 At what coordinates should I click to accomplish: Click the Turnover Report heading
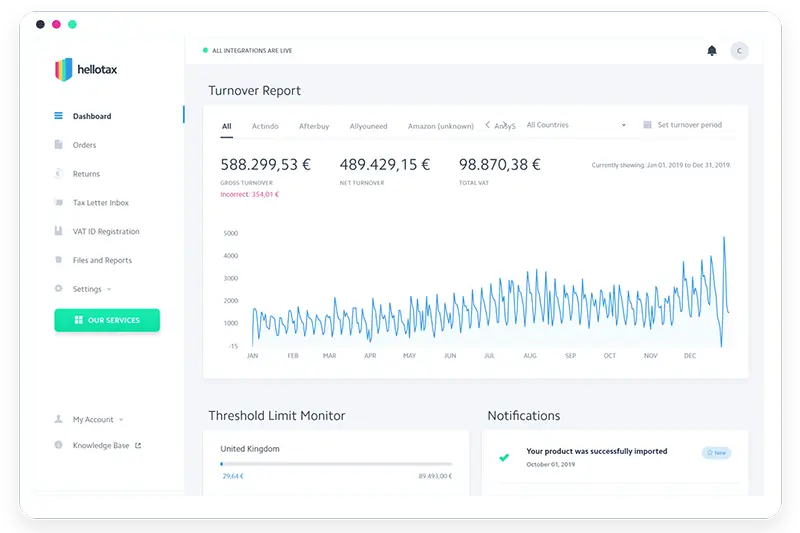pos(254,90)
